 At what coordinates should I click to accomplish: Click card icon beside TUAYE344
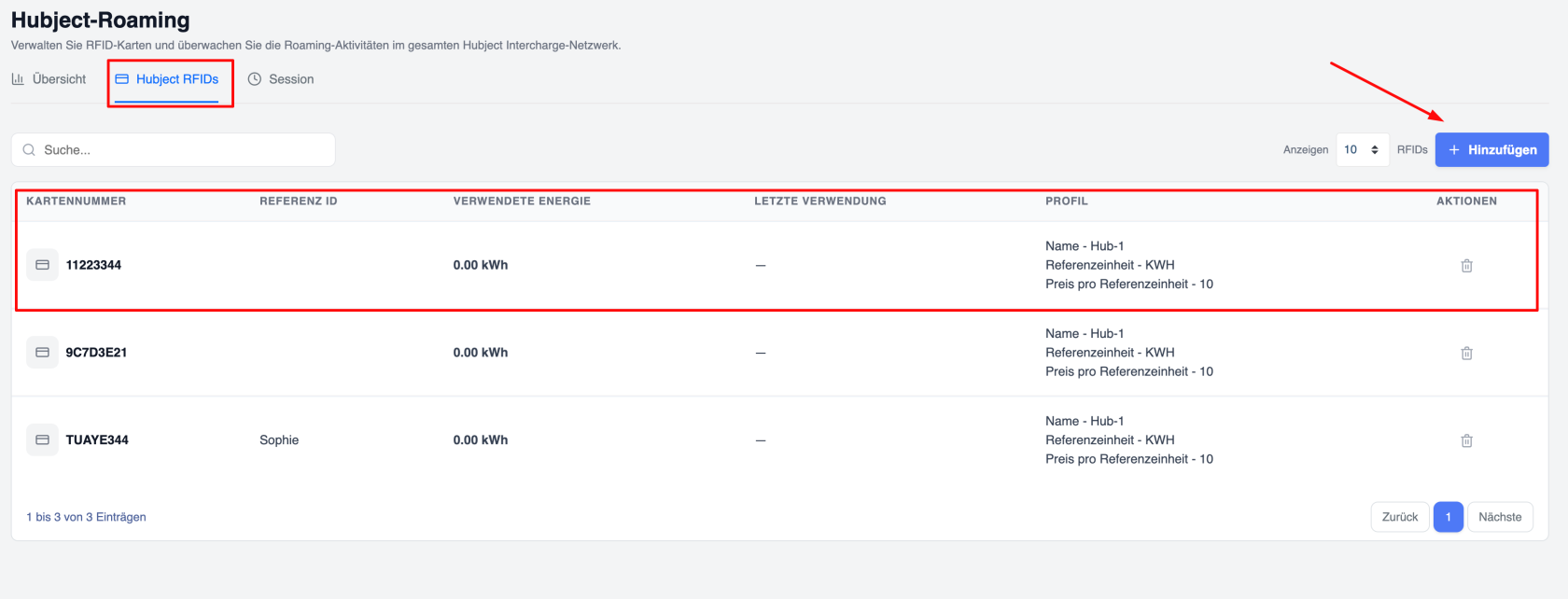42,439
